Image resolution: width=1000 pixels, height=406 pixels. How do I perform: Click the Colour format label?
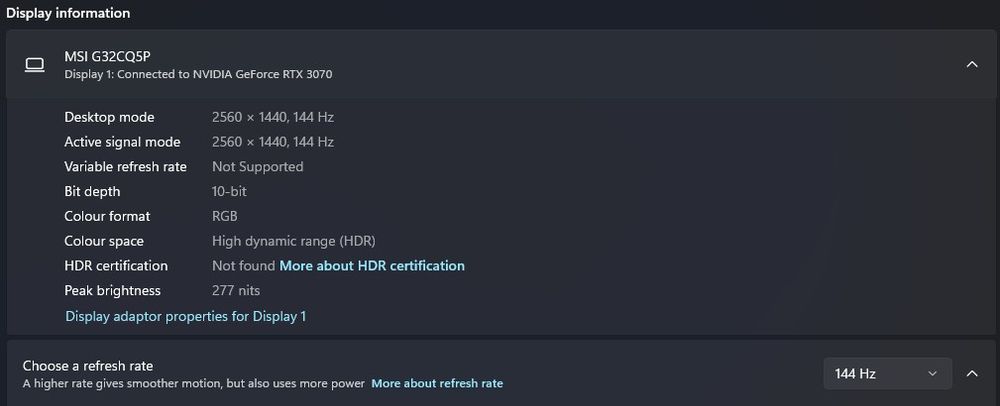tap(107, 216)
